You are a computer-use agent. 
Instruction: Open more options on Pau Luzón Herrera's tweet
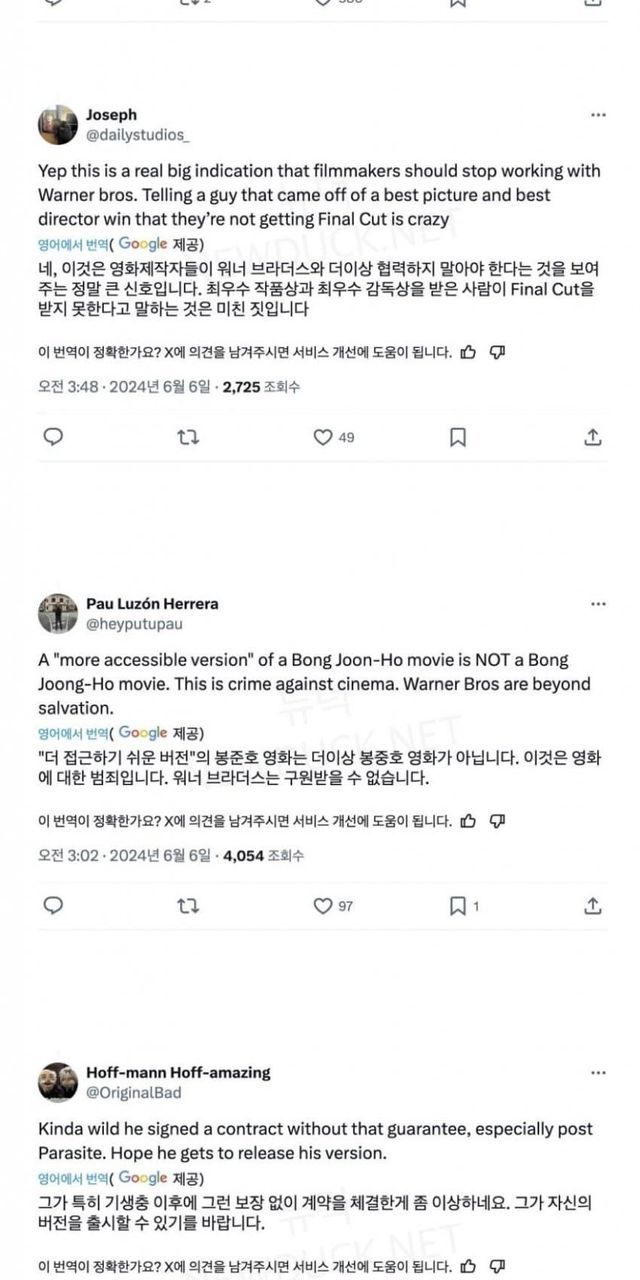tap(598, 604)
